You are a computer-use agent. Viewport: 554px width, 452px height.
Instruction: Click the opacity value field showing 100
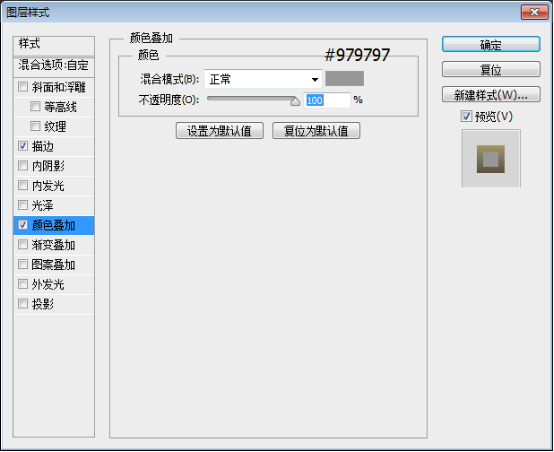[327, 100]
